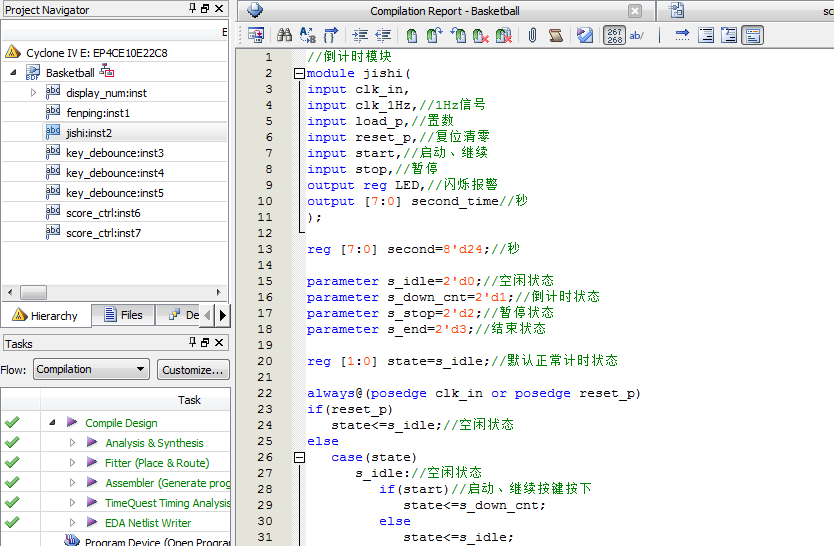Toggle line numbers display (267/268 icon)
Viewport: 834px width, 546px height.
pos(614,36)
